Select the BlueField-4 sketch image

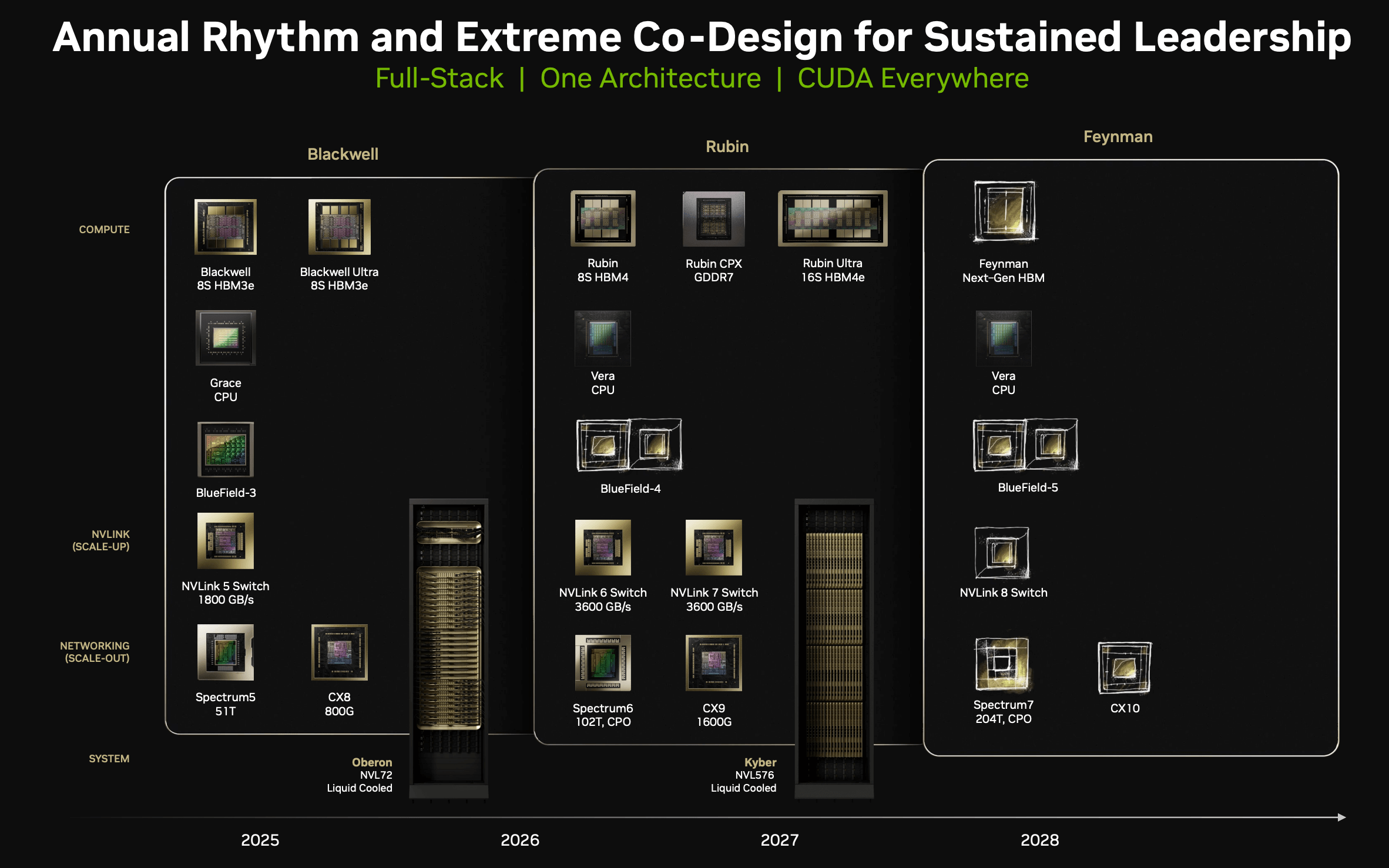tap(629, 445)
